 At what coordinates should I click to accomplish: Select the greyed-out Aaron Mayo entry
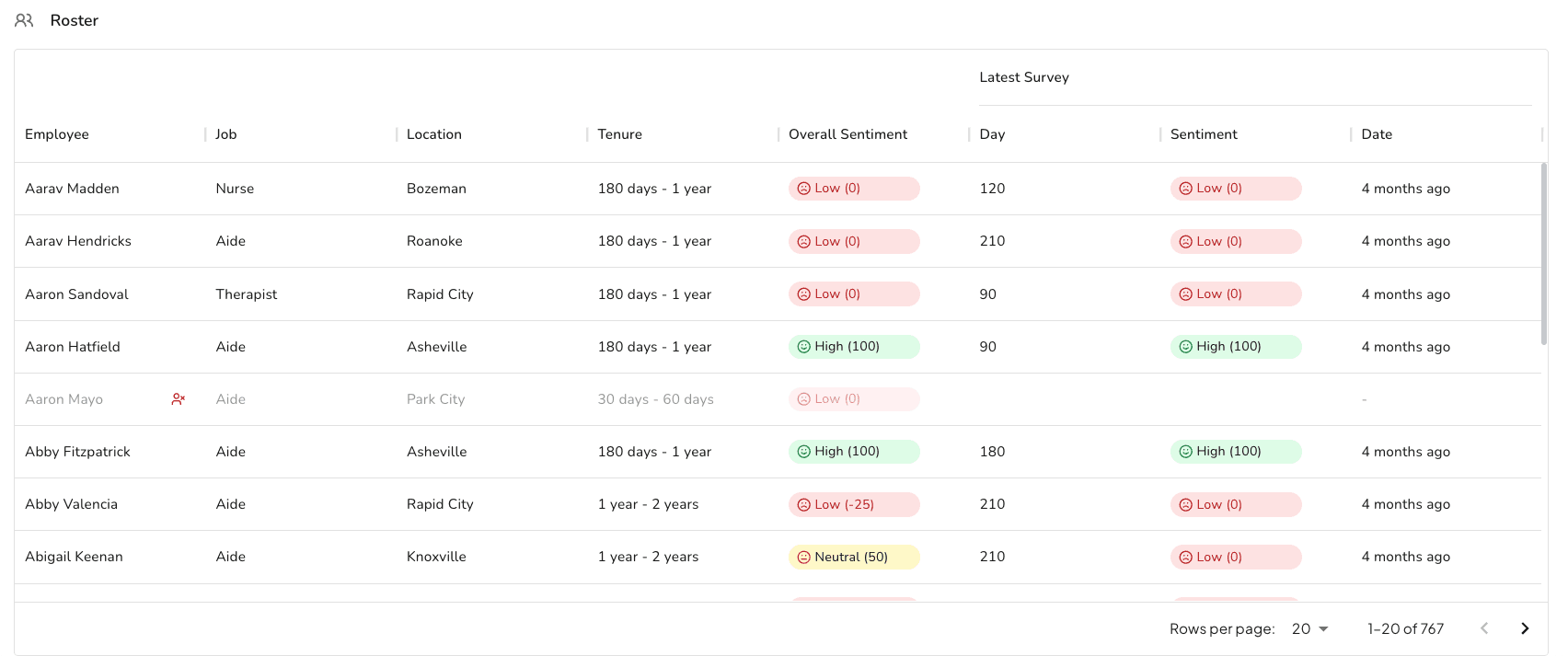(63, 399)
